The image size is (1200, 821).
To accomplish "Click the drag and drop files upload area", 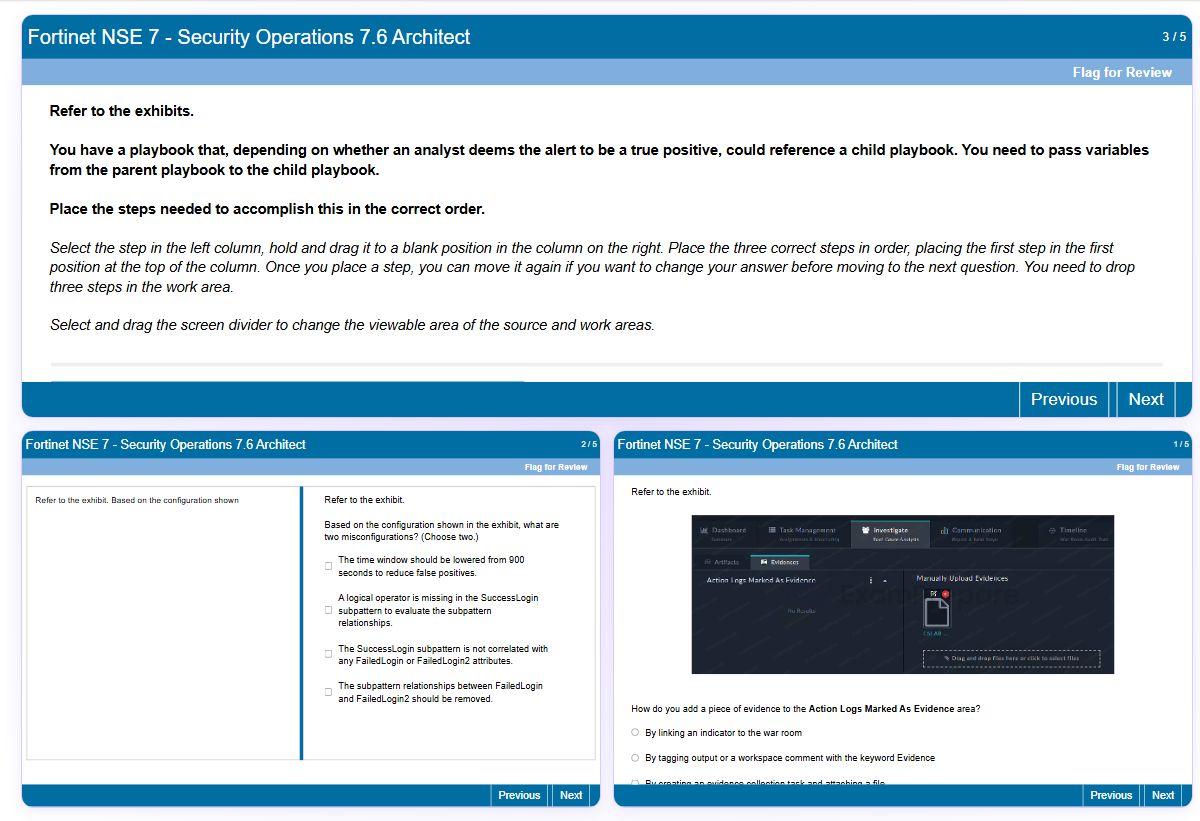I will point(1011,658).
